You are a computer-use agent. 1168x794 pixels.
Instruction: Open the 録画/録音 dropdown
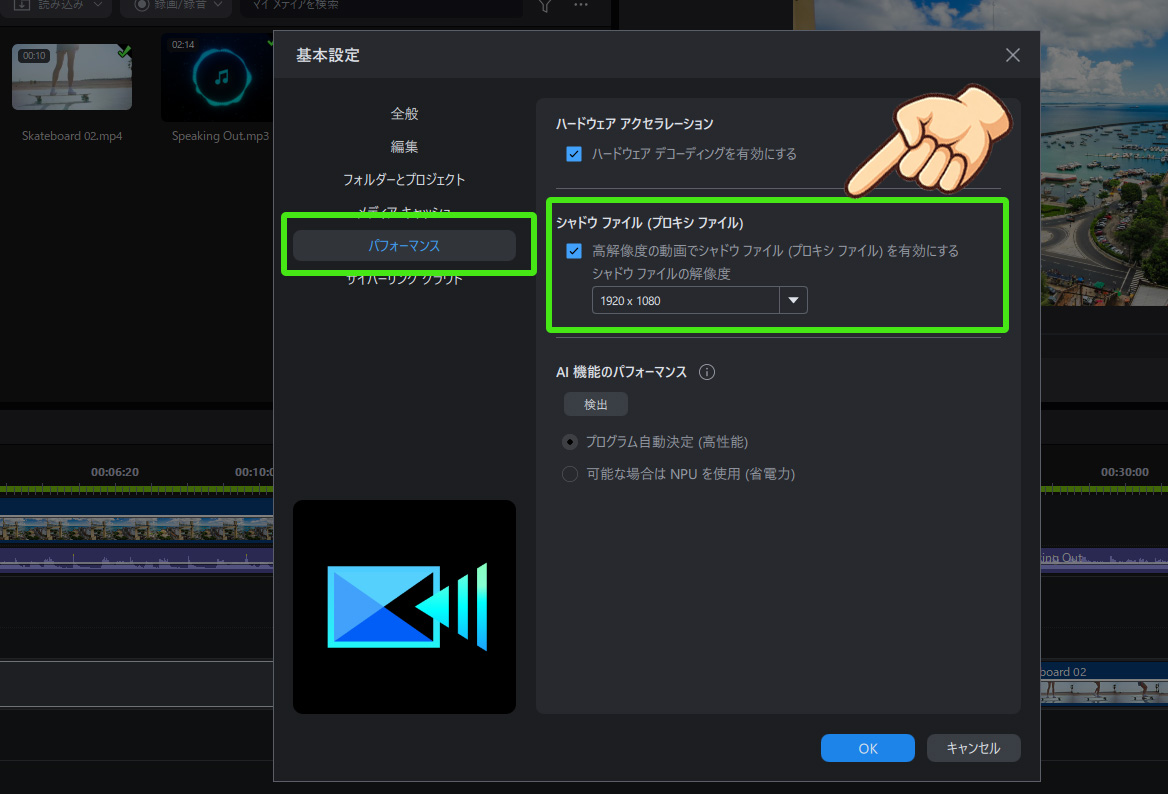pyautogui.click(x=177, y=6)
